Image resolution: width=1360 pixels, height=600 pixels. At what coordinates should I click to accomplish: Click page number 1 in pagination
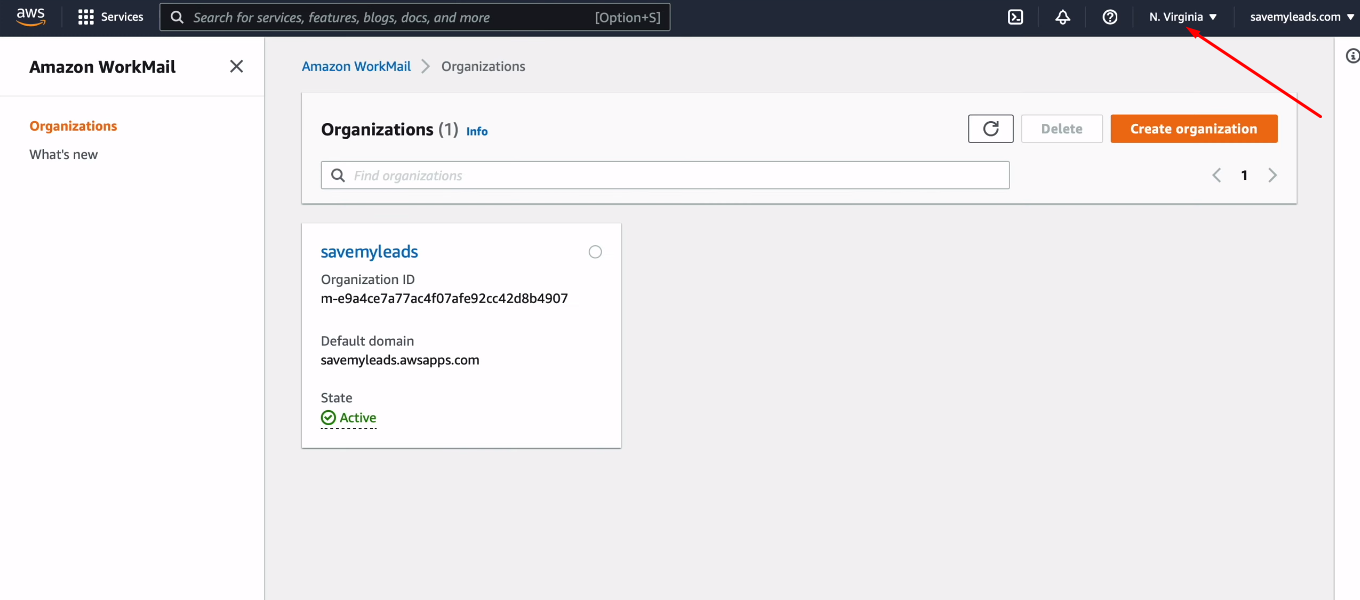(x=1244, y=175)
